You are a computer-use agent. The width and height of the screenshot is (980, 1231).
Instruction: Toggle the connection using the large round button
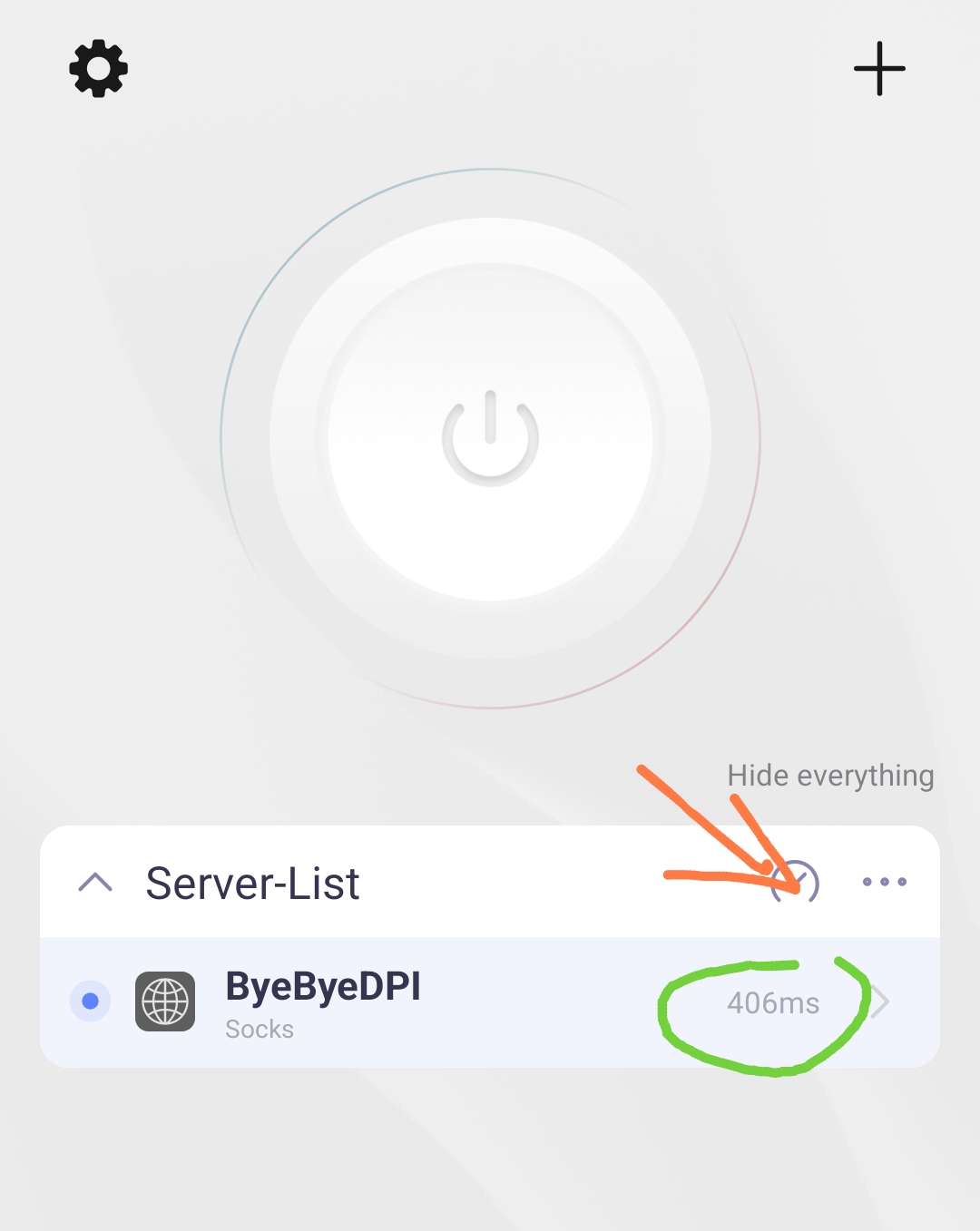490,432
